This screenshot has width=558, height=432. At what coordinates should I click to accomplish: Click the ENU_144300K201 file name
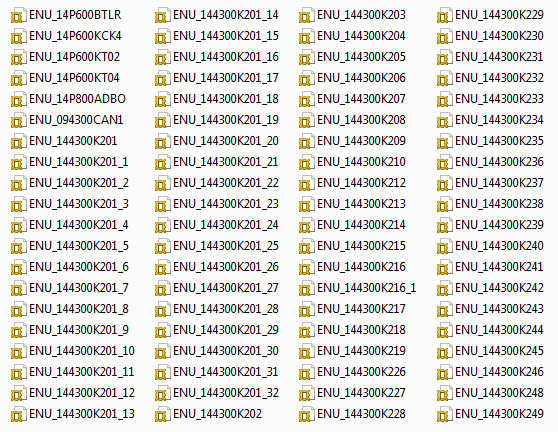pyautogui.click(x=73, y=141)
